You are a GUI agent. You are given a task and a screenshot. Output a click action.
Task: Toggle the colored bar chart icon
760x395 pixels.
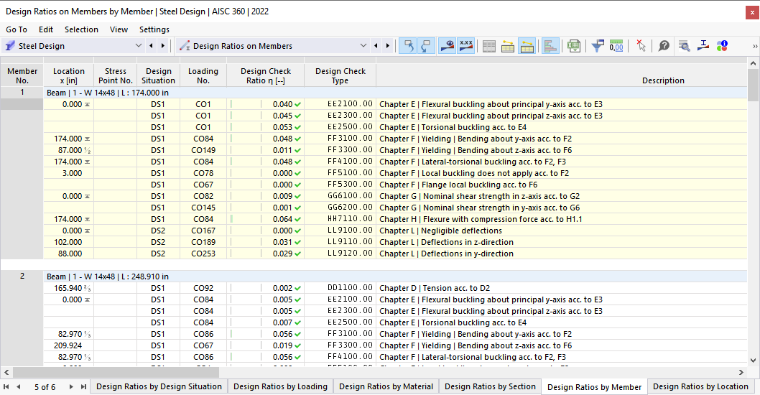click(550, 46)
